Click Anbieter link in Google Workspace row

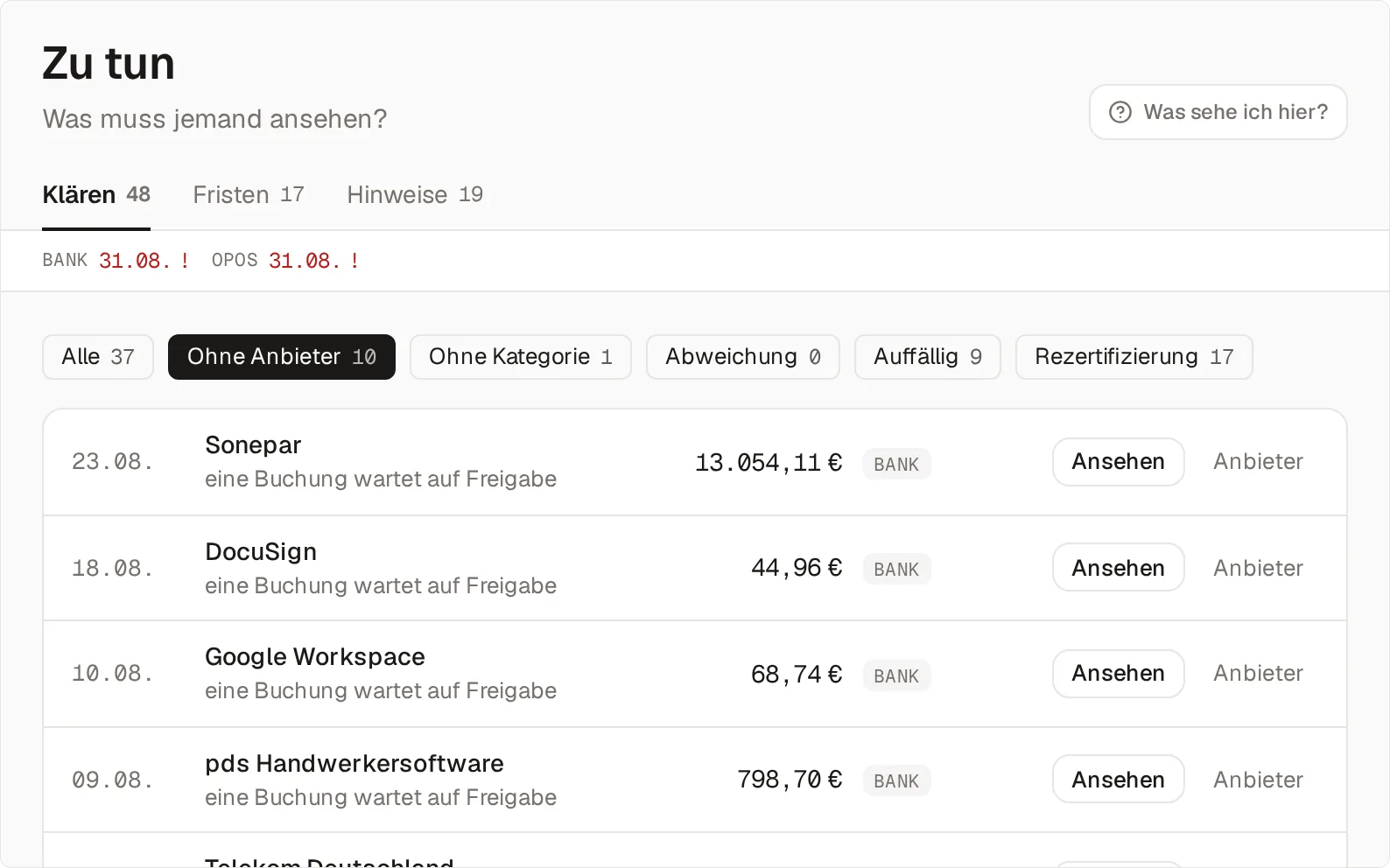(x=1258, y=674)
